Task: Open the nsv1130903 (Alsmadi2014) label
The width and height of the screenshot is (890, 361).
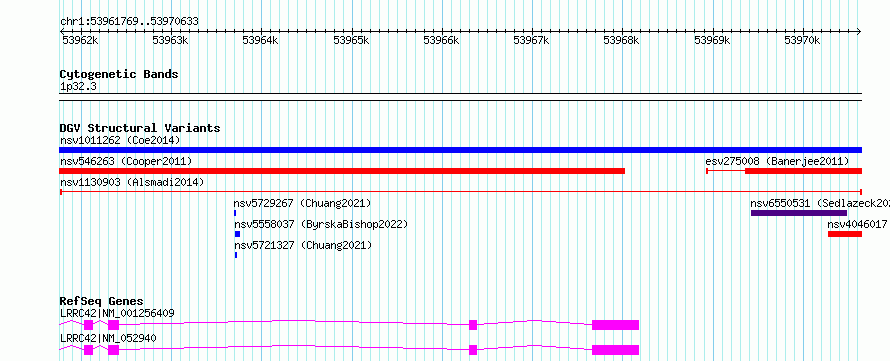Action: pos(132,182)
